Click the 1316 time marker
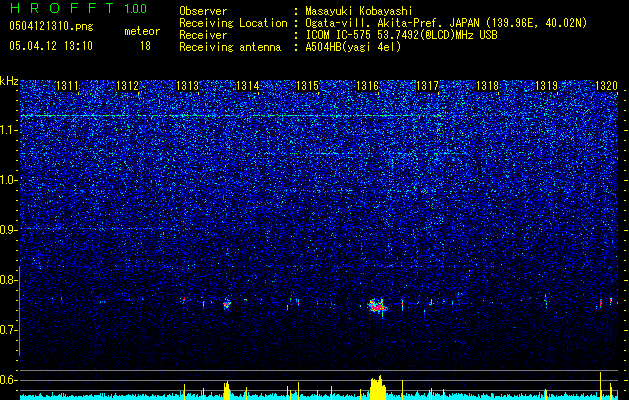This screenshot has width=629, height=400. tap(367, 85)
